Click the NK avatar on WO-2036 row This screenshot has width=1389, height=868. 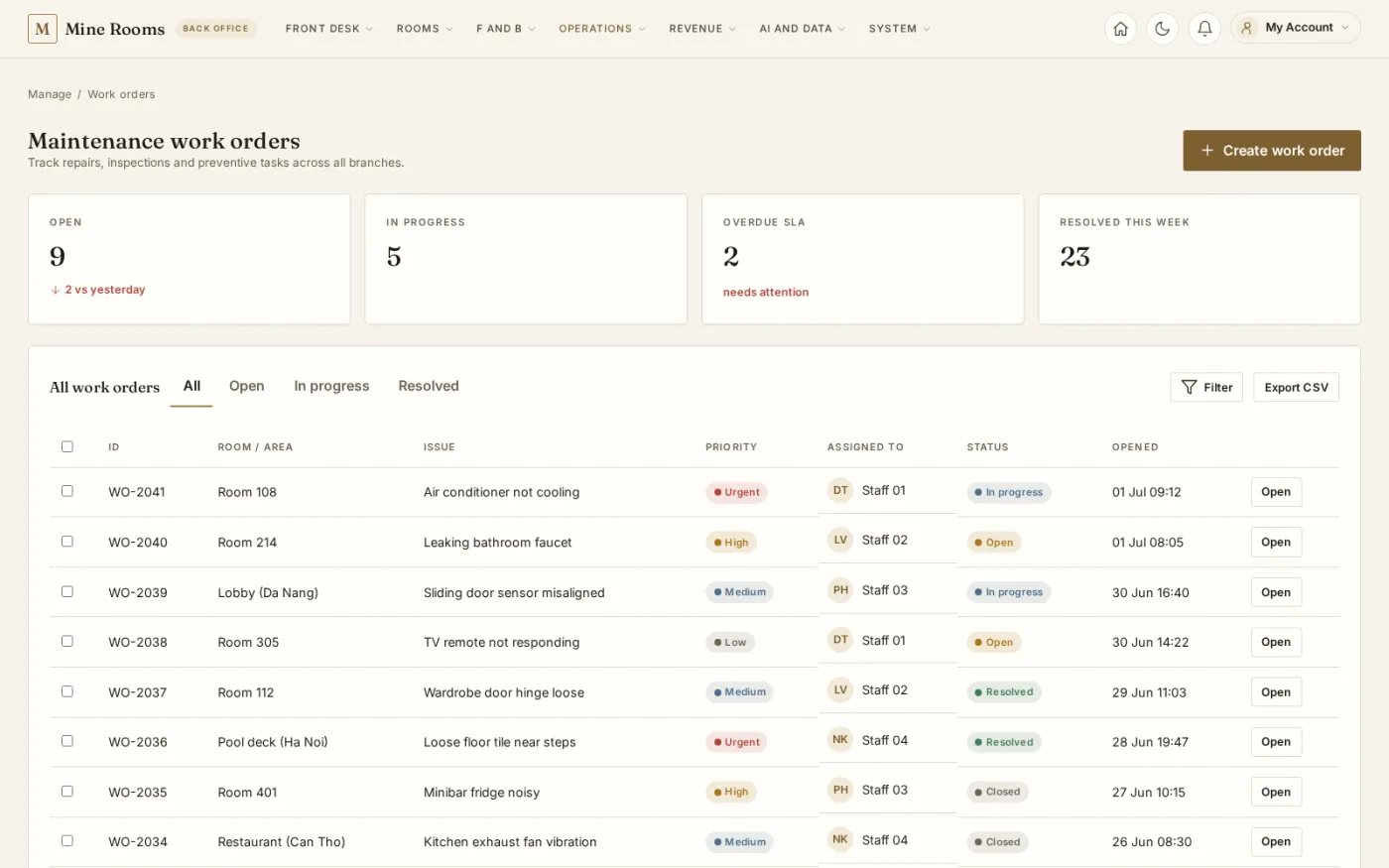tap(840, 740)
